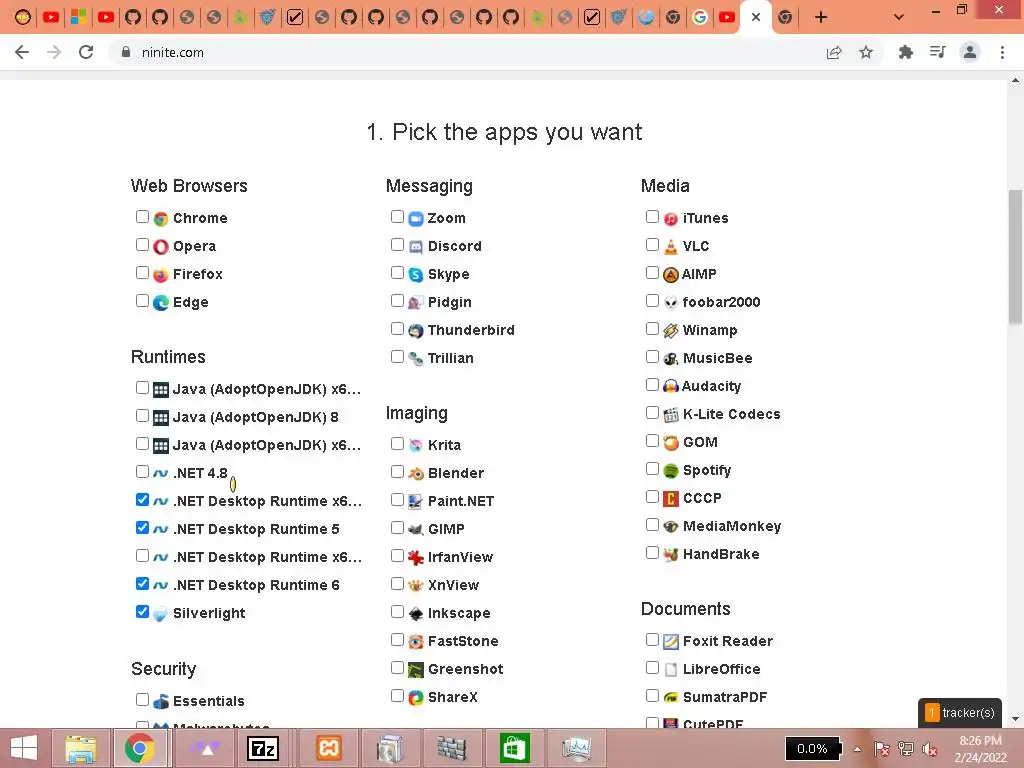The width and height of the screenshot is (1024, 768).
Task: Click the VLC traffic cone icon
Action: (x=671, y=247)
